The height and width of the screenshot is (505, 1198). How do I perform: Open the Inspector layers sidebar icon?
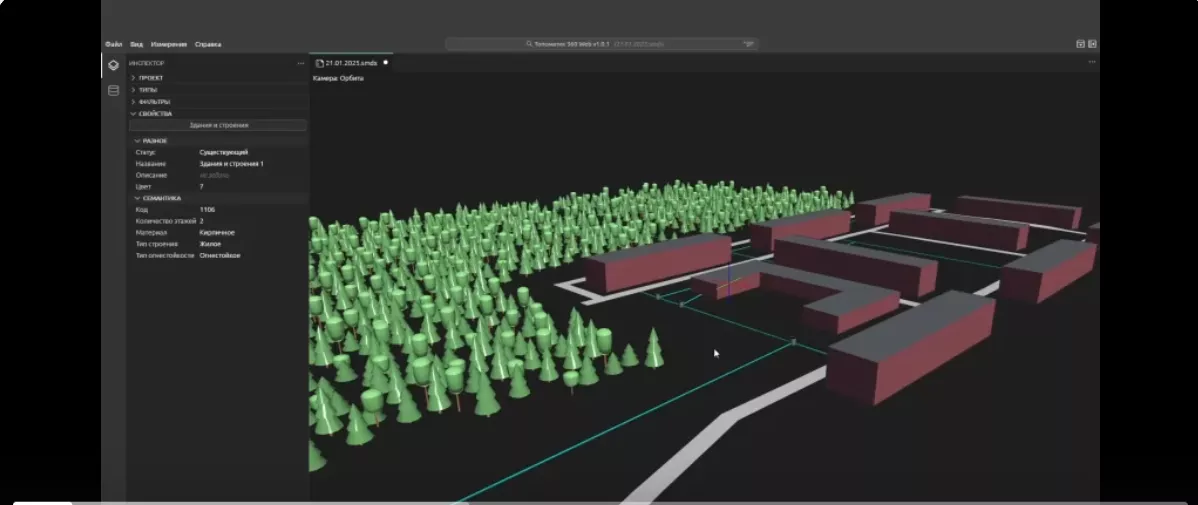click(x=113, y=65)
